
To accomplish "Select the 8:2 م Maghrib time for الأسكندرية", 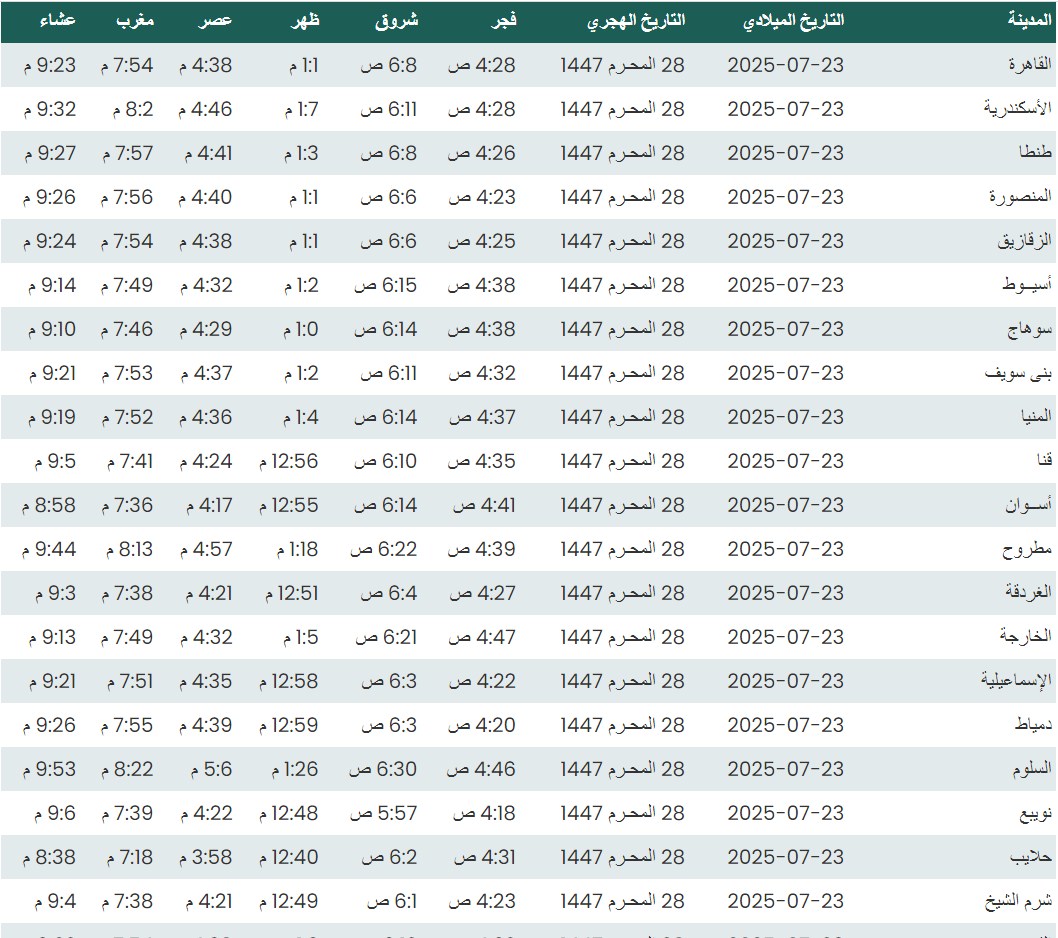I will 133,109.
